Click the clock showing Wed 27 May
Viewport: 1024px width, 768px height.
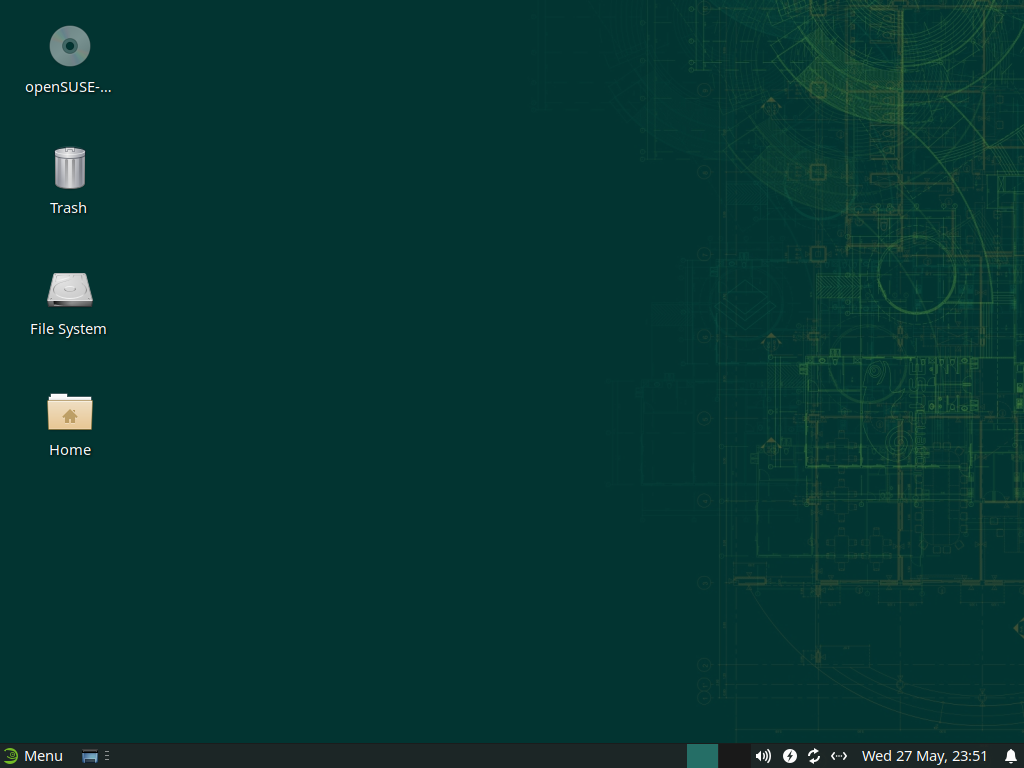(924, 756)
